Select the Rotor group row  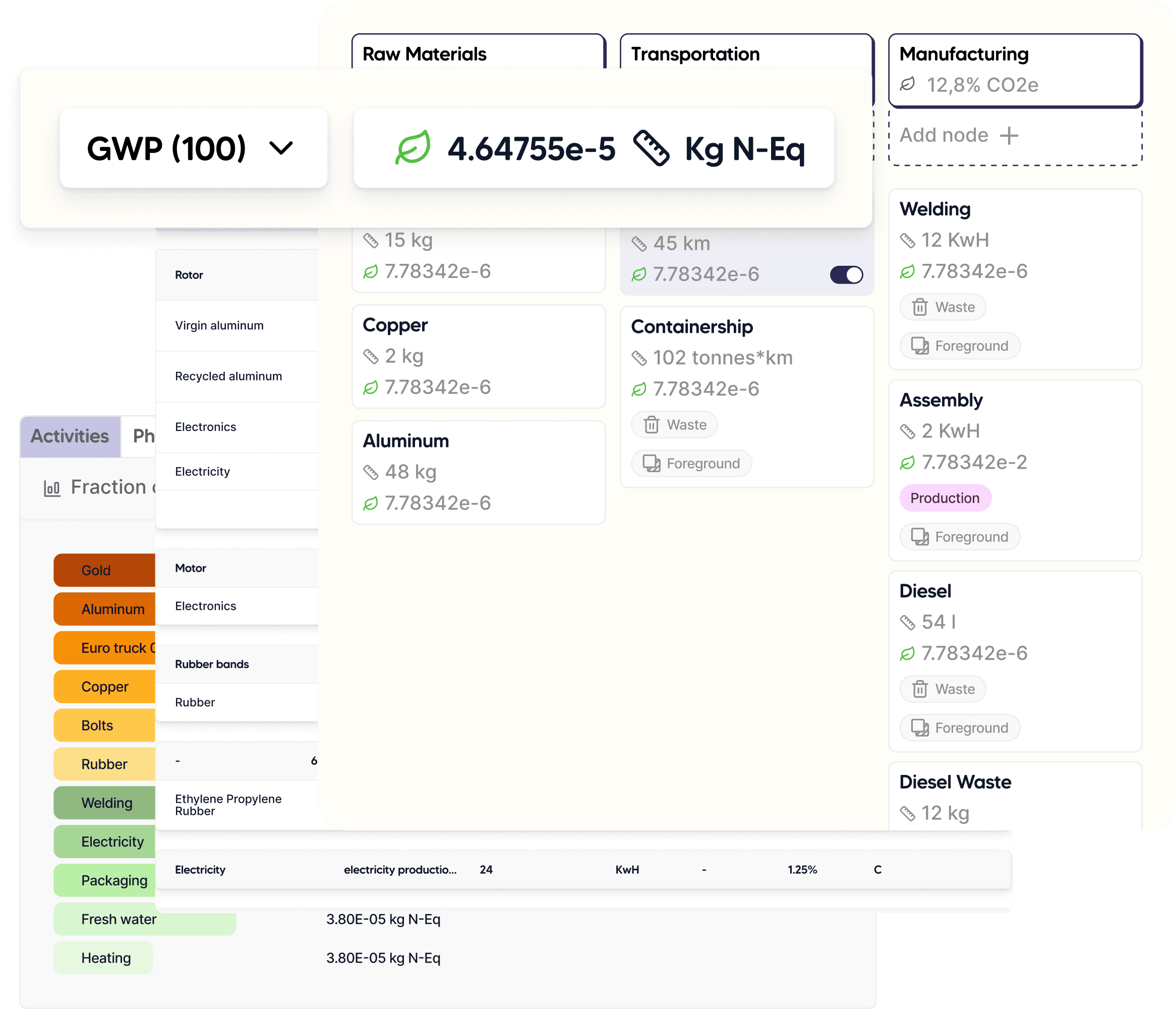pos(237,275)
